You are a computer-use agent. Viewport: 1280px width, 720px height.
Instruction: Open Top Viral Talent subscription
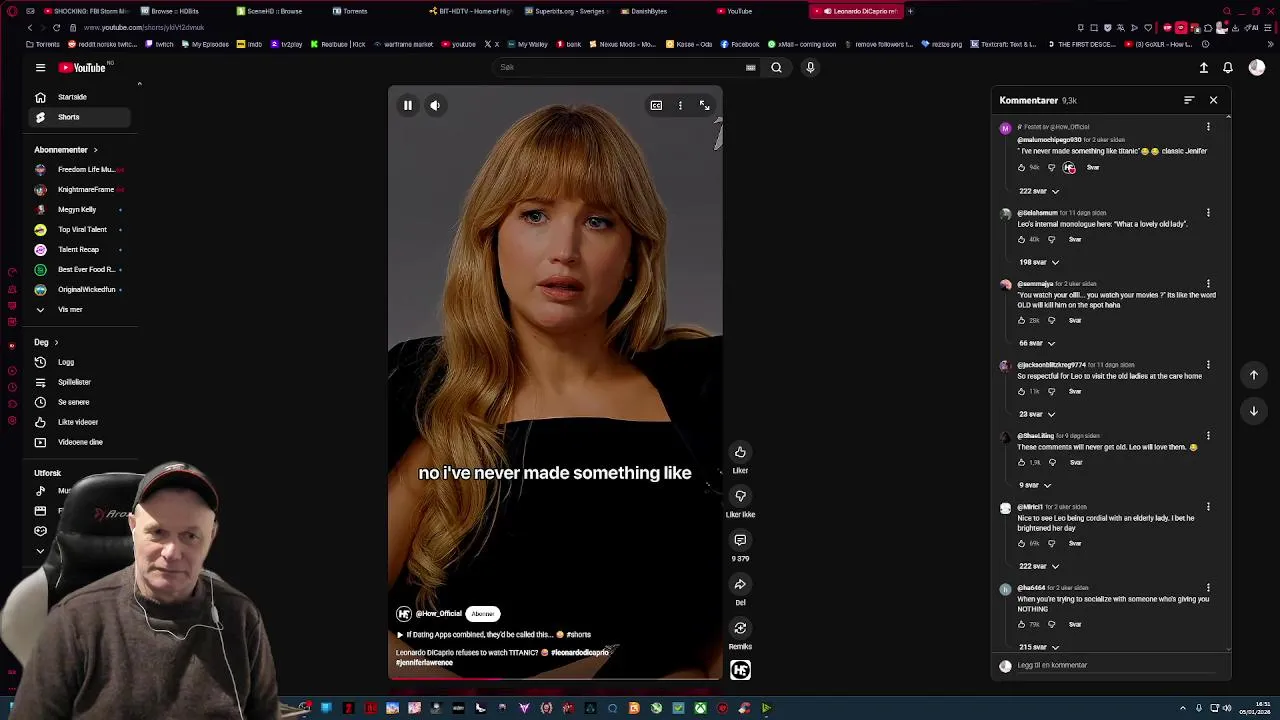80,229
